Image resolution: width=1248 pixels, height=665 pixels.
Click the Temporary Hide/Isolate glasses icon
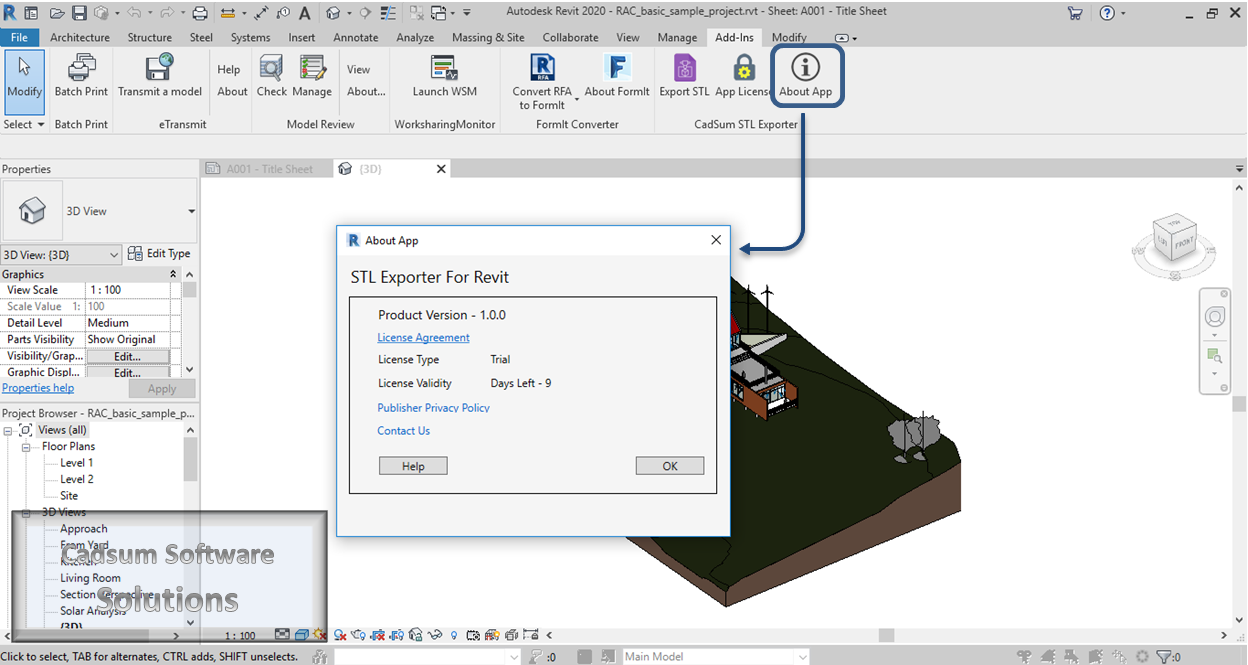pos(434,634)
